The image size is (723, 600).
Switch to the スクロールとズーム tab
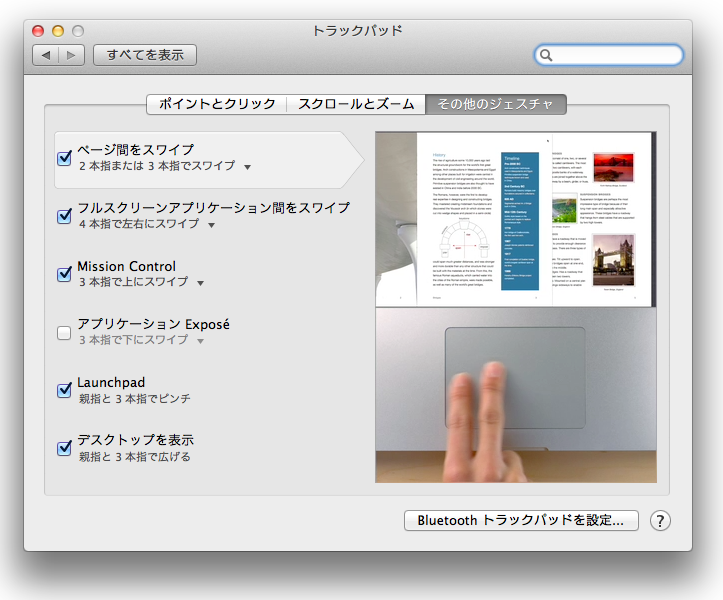point(356,104)
